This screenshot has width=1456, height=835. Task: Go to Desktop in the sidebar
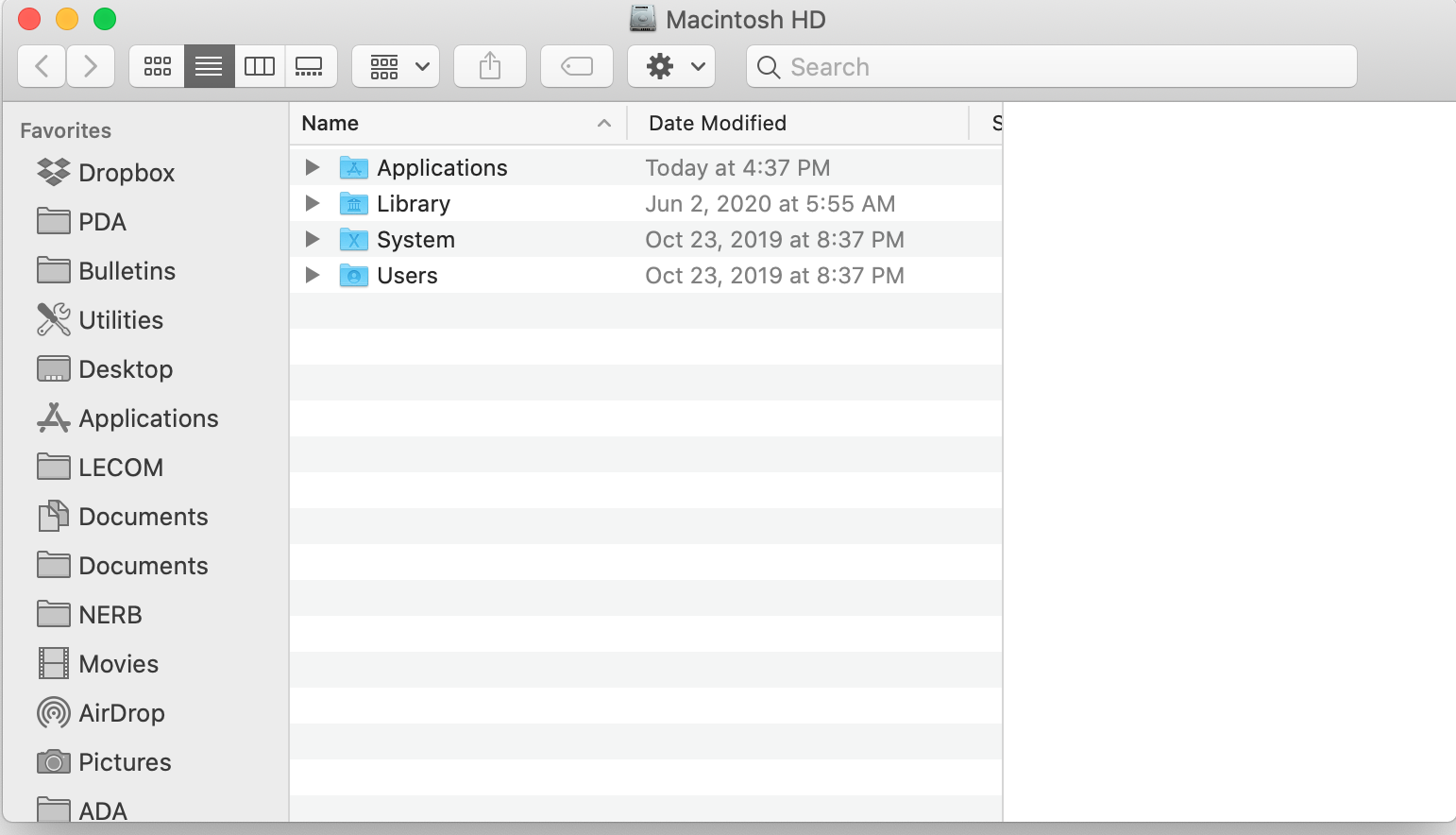105,369
